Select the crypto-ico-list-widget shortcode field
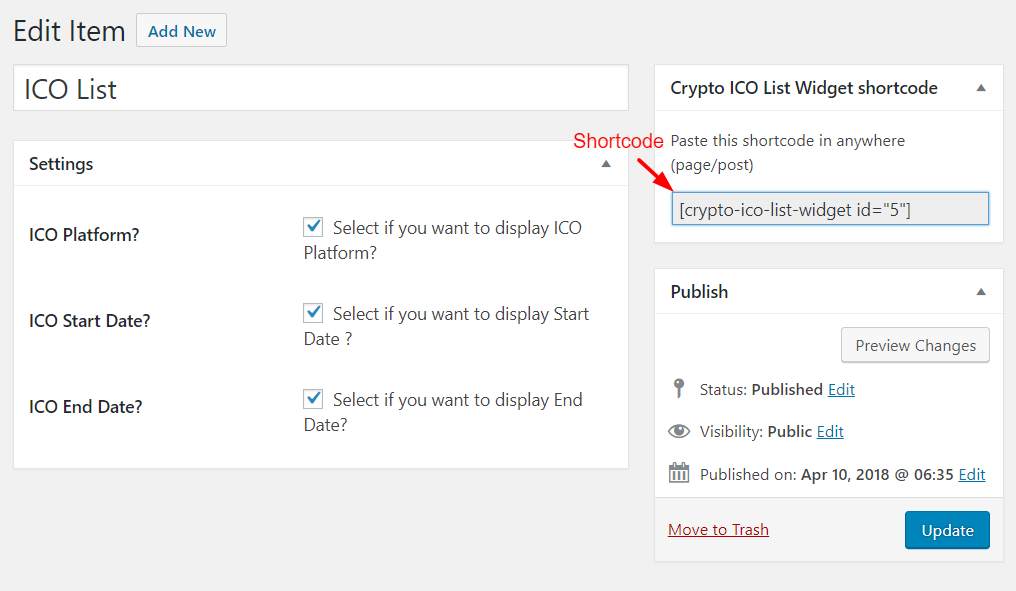 (x=830, y=209)
